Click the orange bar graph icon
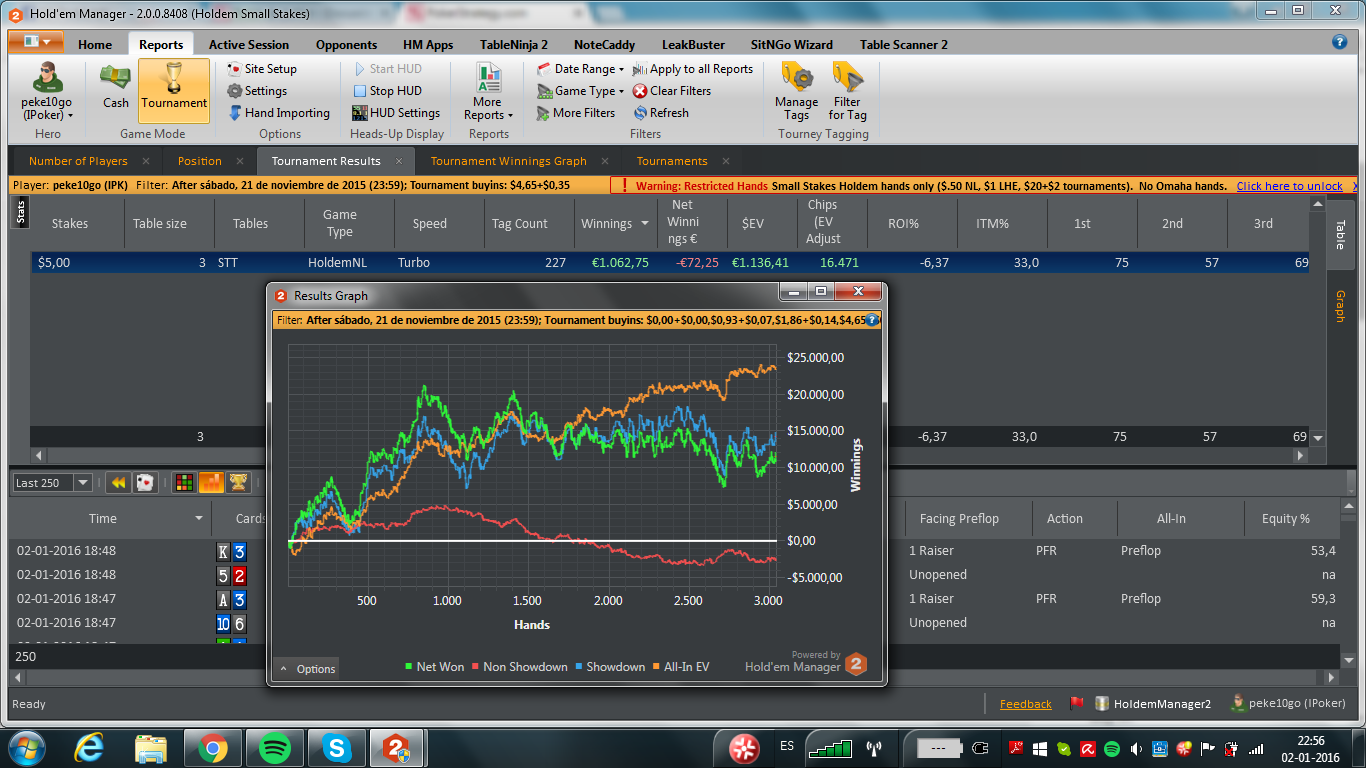The height and width of the screenshot is (768, 1366). 211,483
